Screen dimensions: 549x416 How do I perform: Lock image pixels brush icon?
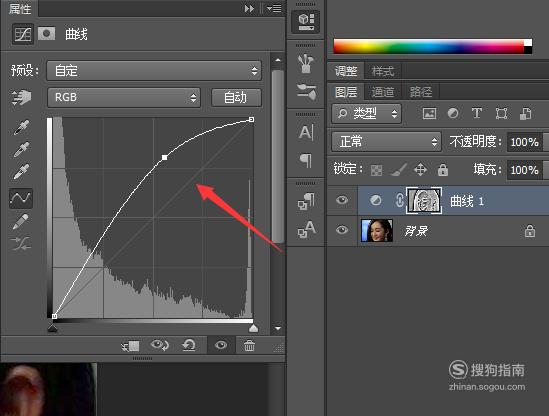[x=398, y=170]
